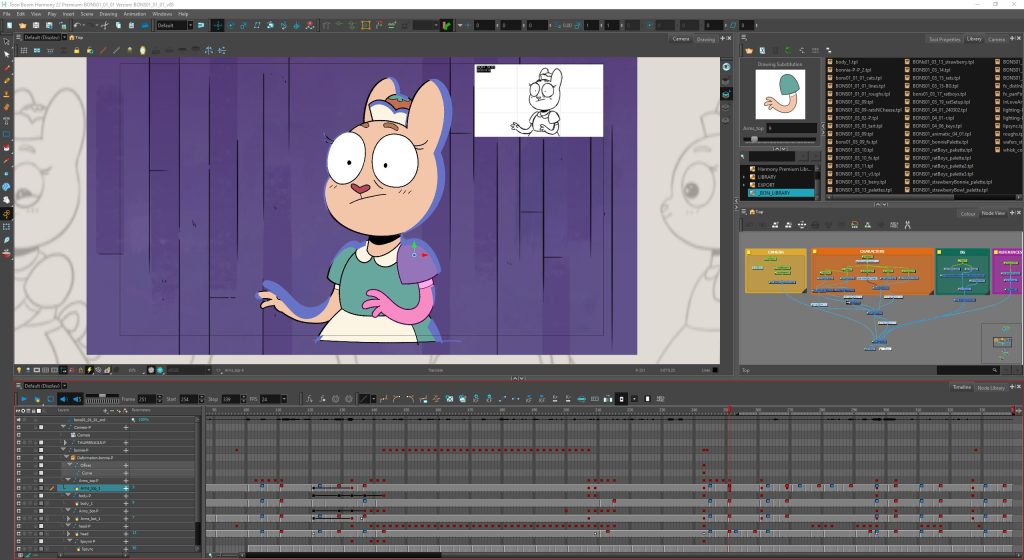Viewport: 1024px width, 560px height.
Task: Click the scissors icon in Node View toolbar
Action: (x=907, y=225)
